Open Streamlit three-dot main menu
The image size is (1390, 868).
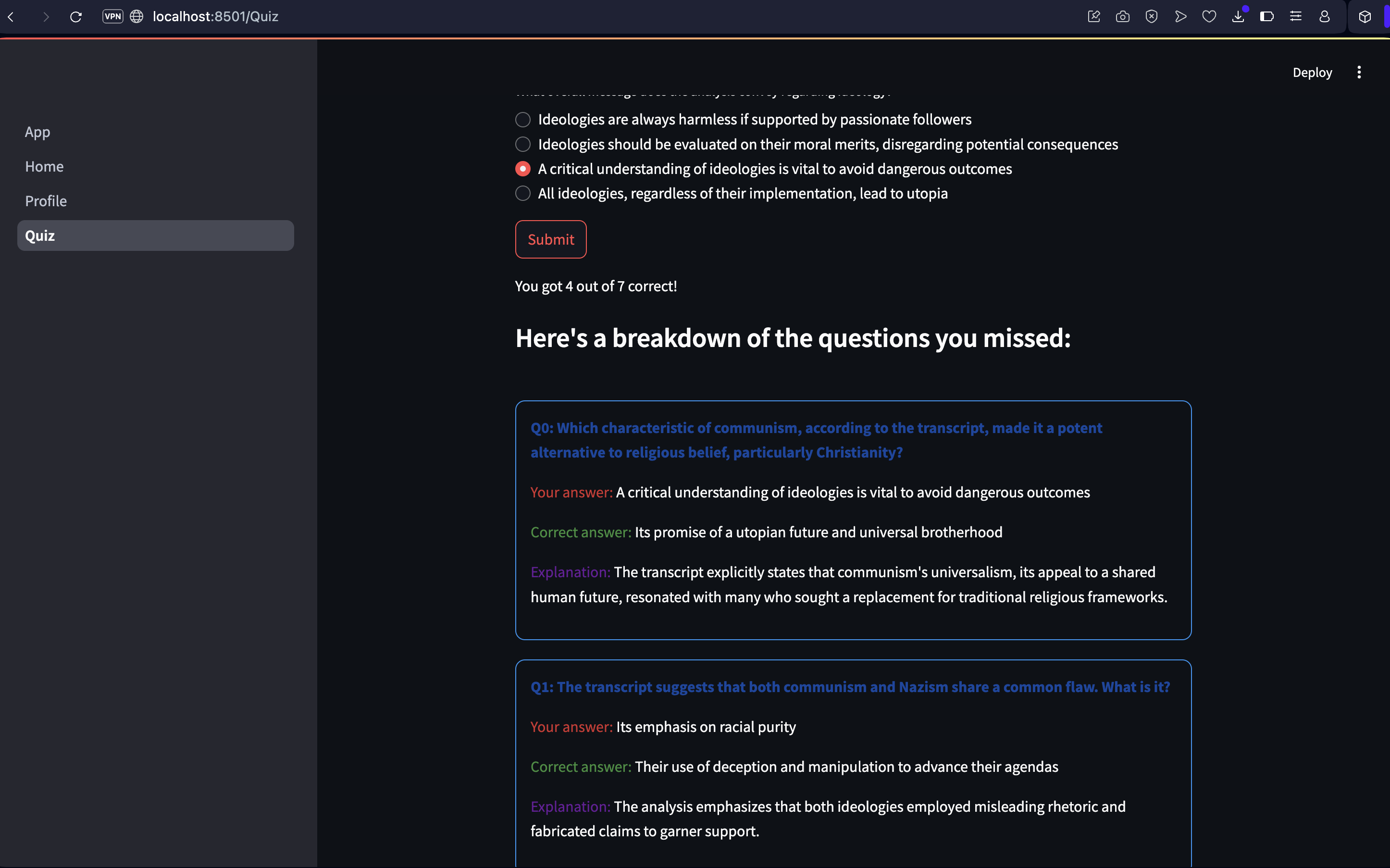pyautogui.click(x=1359, y=72)
